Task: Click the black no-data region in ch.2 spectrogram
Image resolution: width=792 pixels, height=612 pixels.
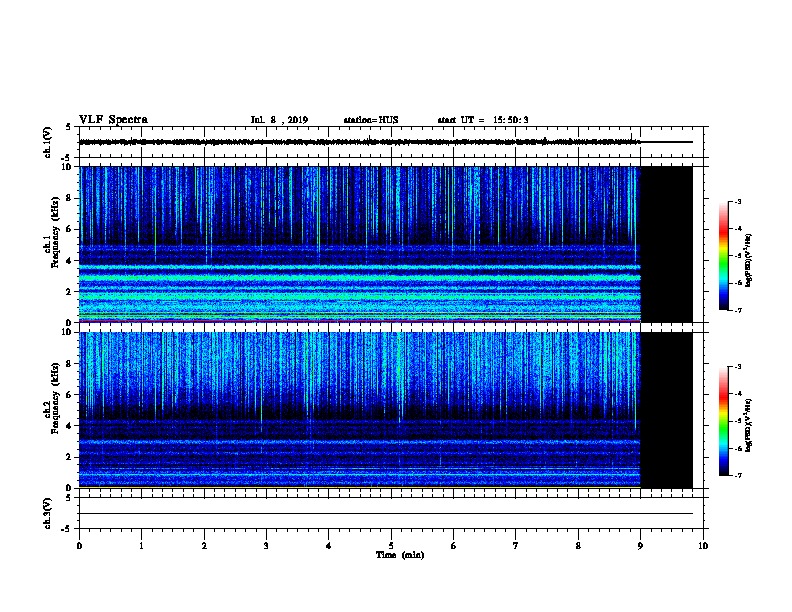Action: (666, 410)
